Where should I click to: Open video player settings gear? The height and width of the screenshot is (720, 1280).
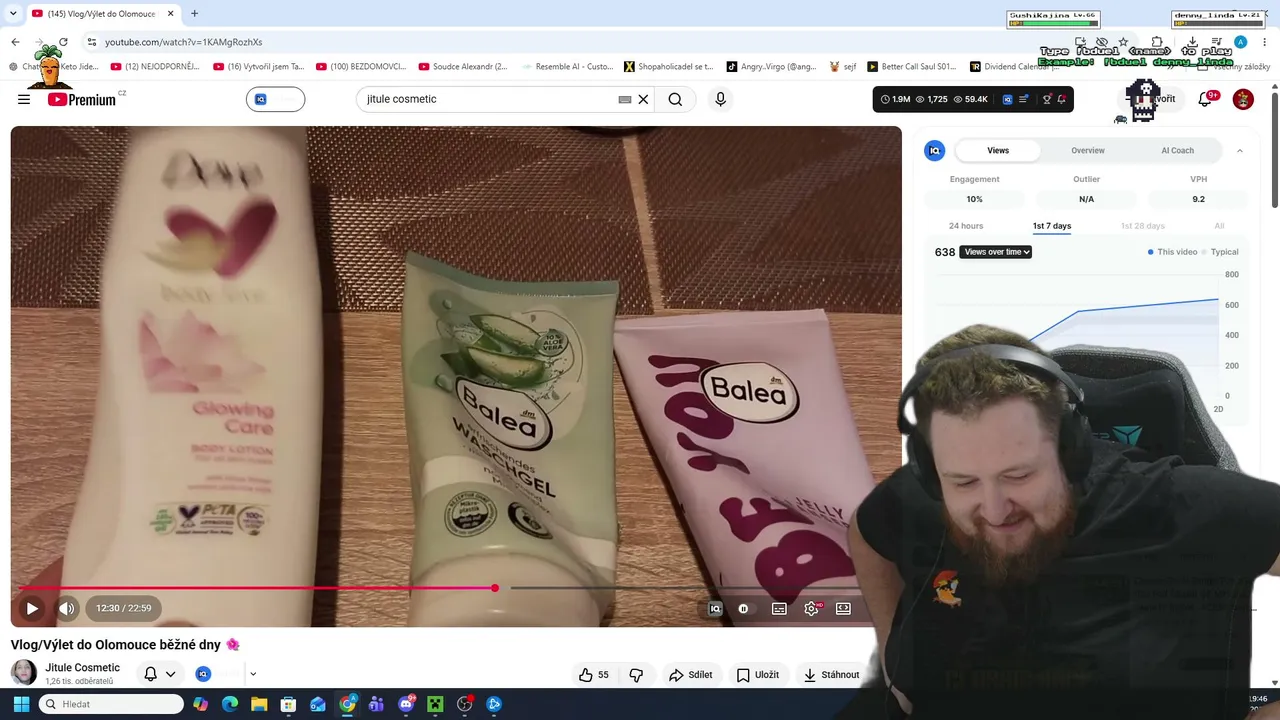click(811, 608)
